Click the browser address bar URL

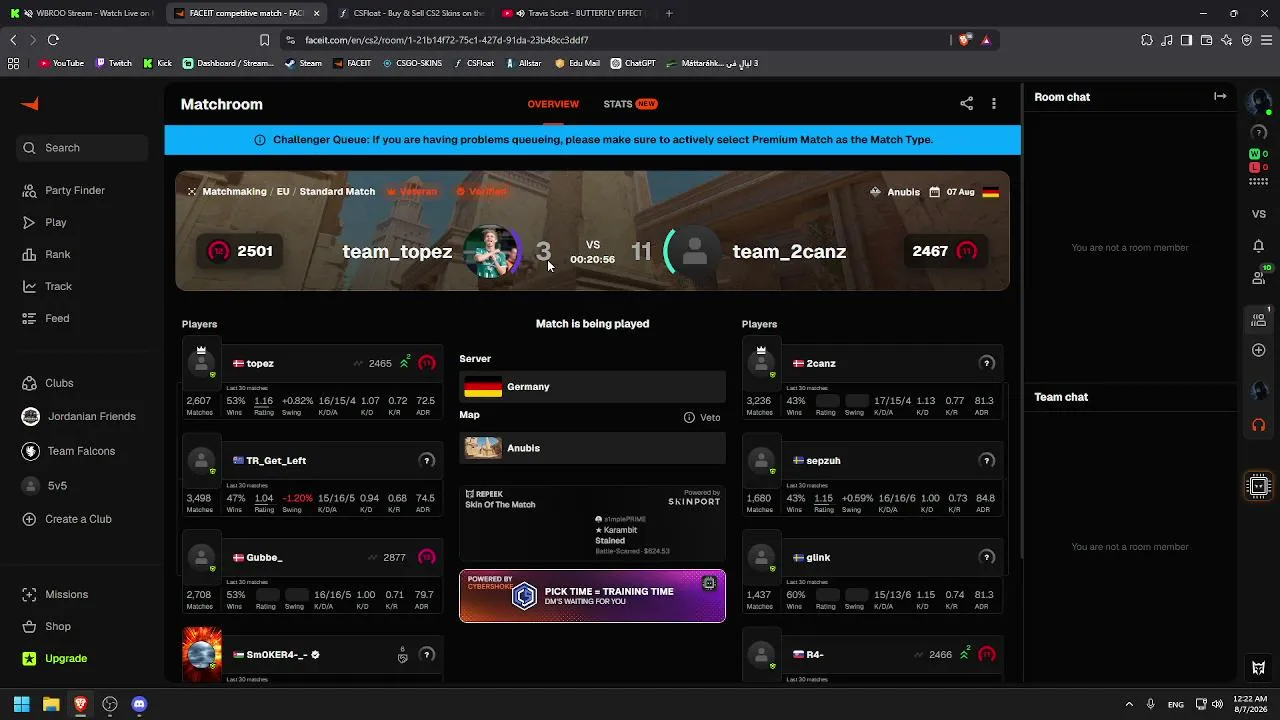[x=446, y=40]
